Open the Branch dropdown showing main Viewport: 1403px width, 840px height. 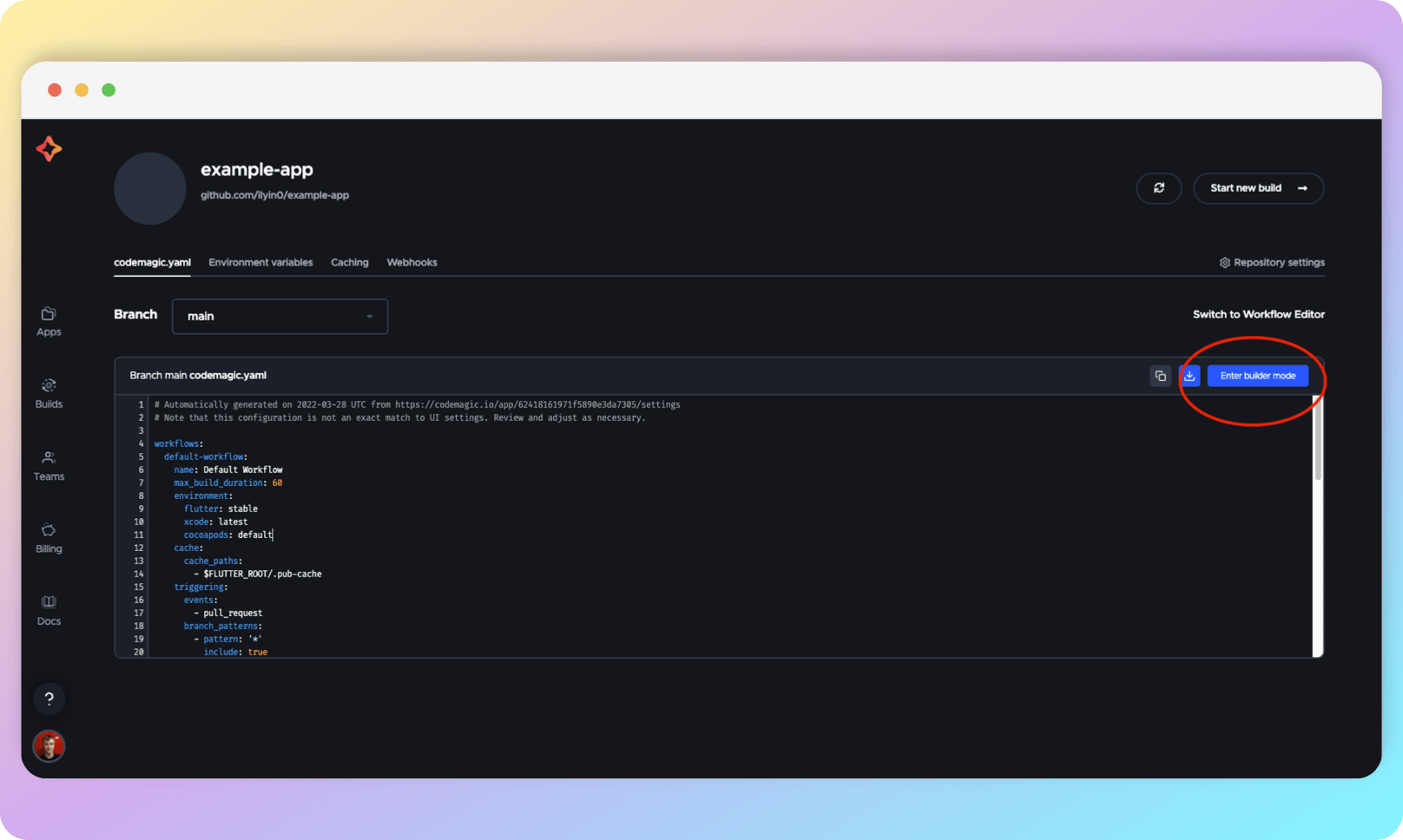280,316
